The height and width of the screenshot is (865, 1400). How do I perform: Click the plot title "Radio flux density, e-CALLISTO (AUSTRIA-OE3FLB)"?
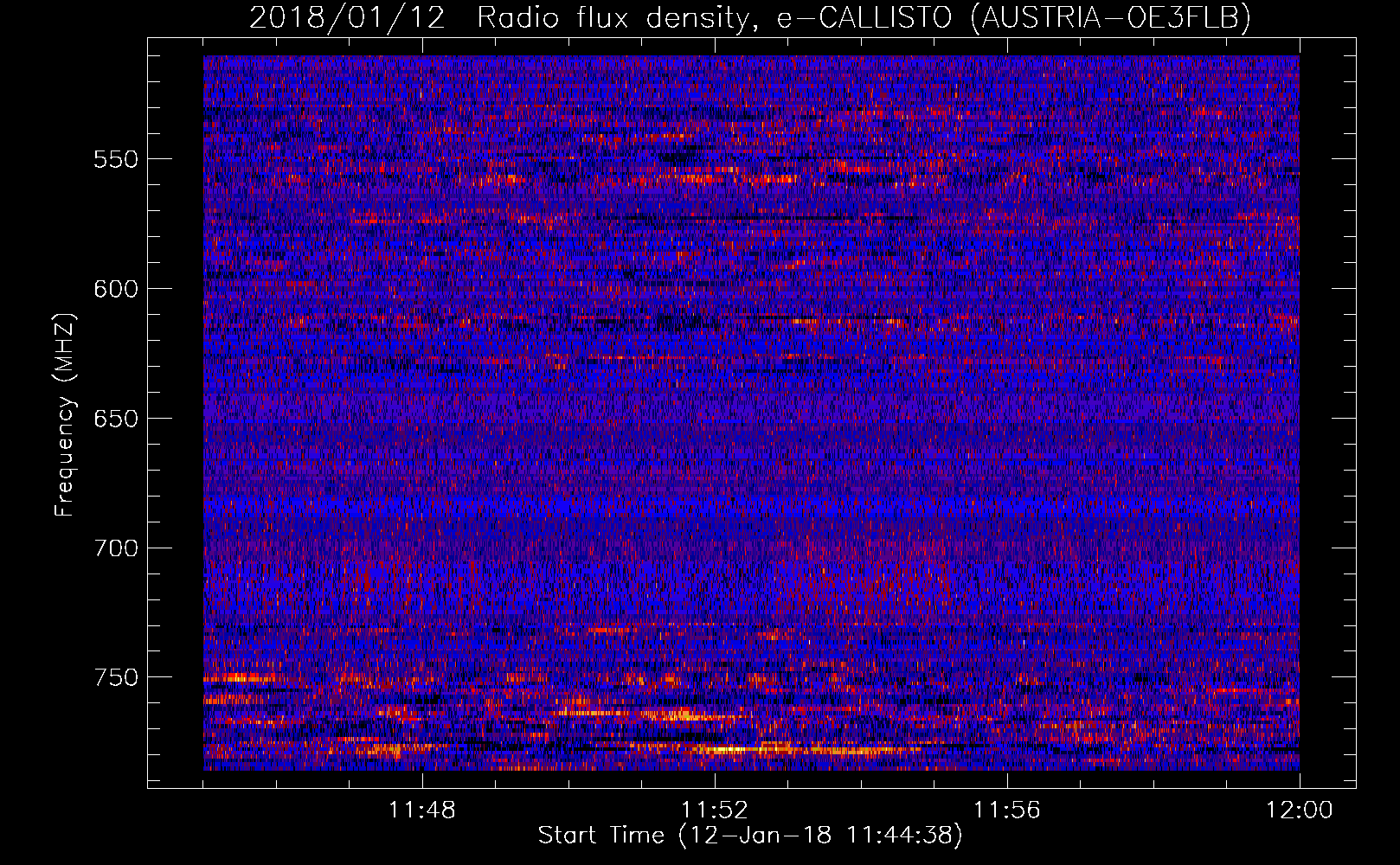pos(864,17)
